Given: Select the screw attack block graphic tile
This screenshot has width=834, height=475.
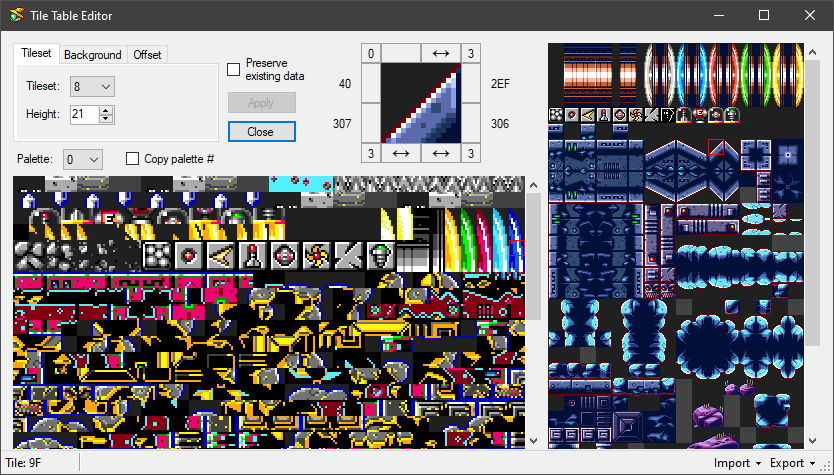Looking at the screenshot, I should (317, 256).
